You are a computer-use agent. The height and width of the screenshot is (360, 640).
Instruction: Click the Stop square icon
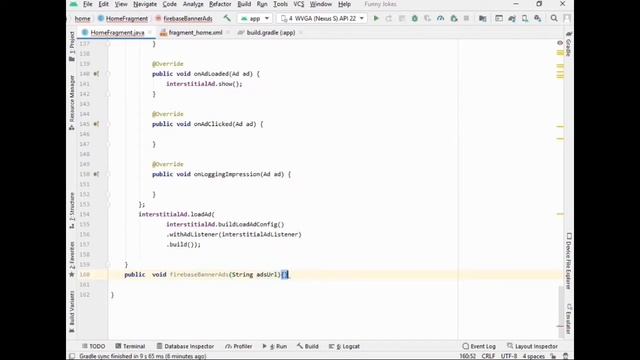pos(466,18)
